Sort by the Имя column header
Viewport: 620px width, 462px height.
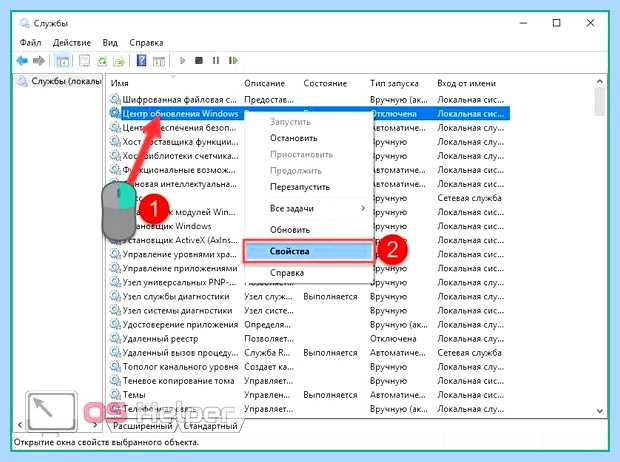[119, 83]
